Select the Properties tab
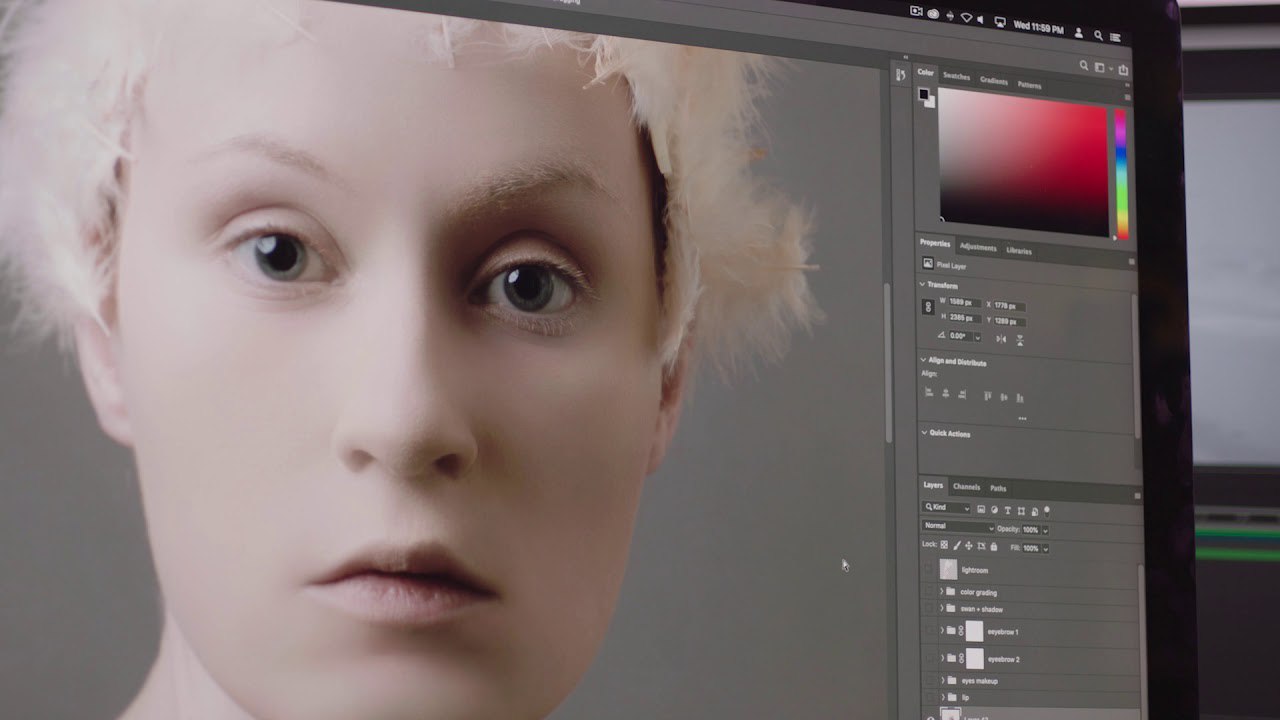This screenshot has width=1280, height=720. [935, 243]
